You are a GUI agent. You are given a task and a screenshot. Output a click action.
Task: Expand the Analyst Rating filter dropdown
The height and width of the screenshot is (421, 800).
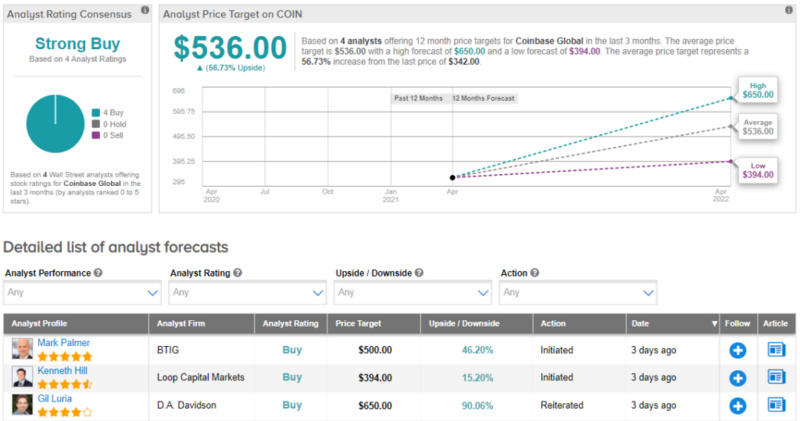247,292
